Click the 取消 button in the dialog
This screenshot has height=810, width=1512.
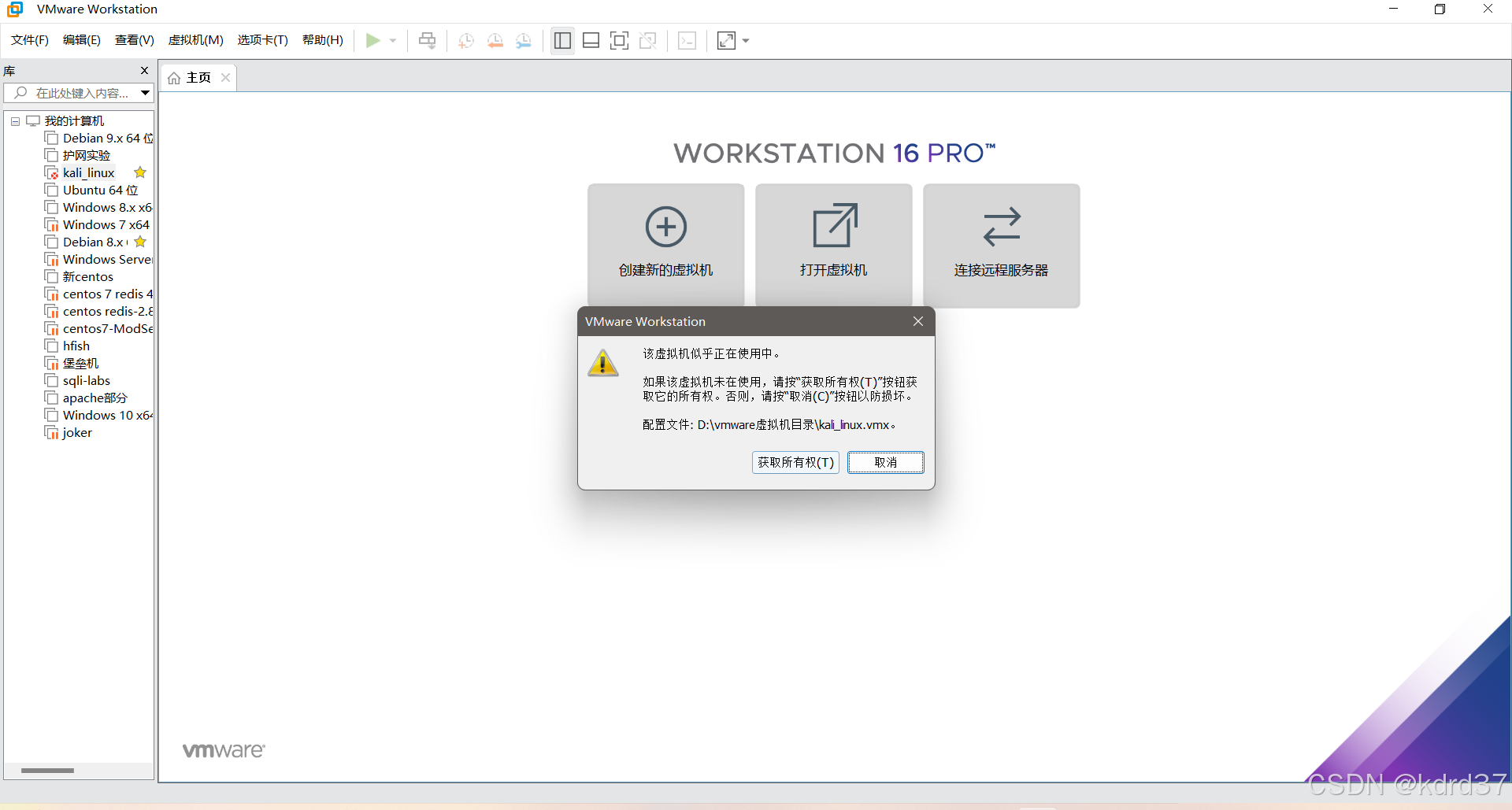[886, 462]
